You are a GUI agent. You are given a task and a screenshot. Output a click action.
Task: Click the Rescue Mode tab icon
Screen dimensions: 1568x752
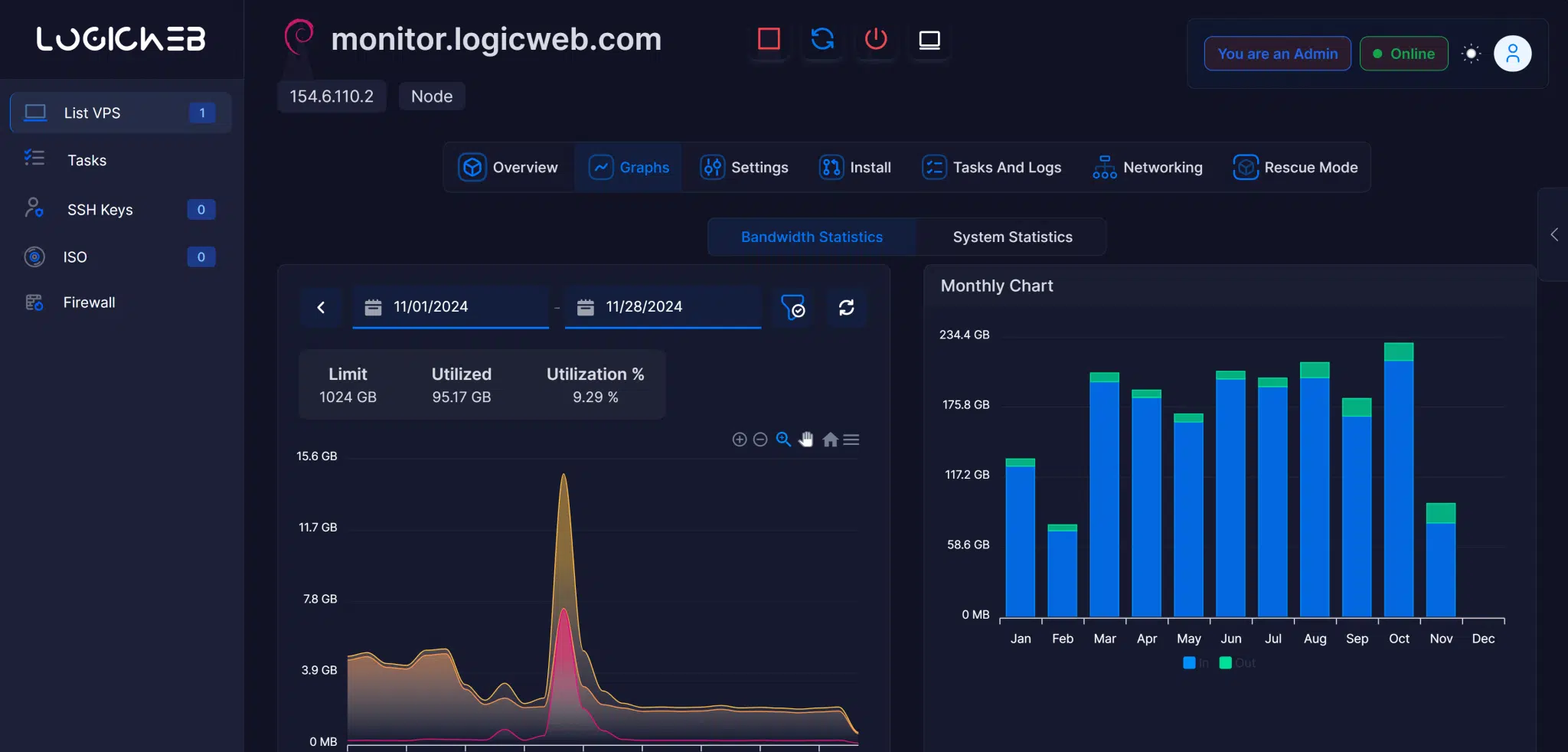pos(1246,167)
